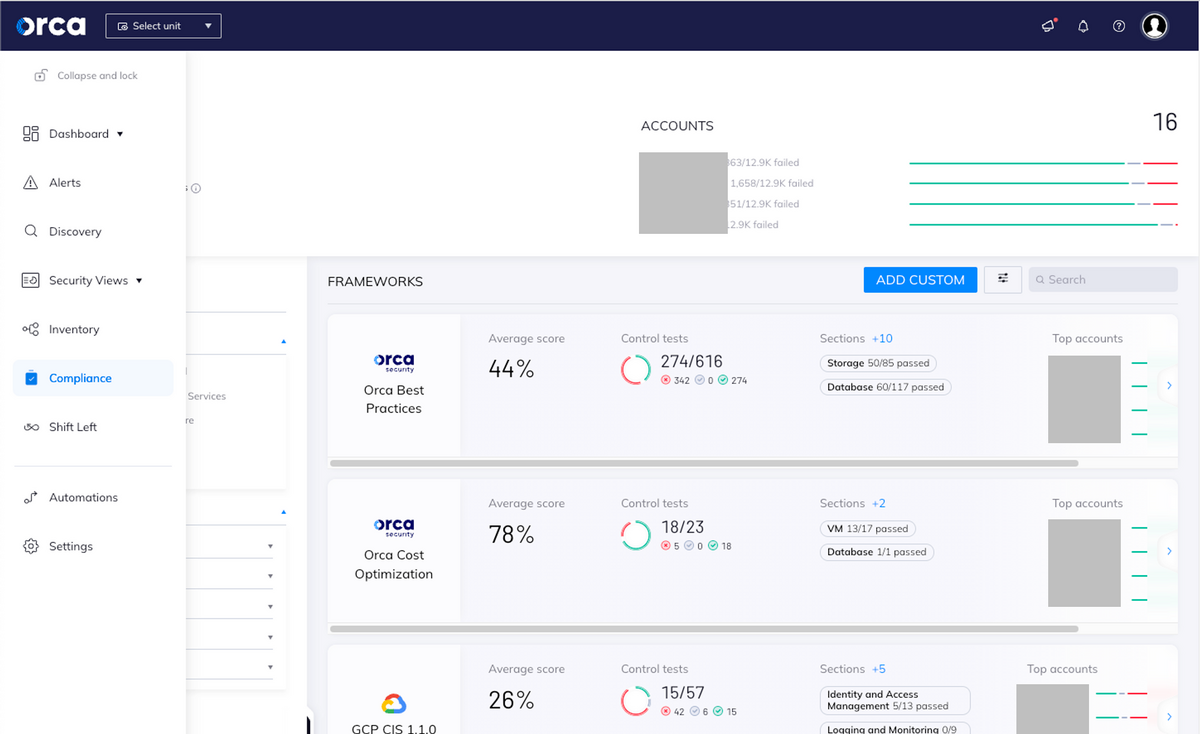Click the Compliance clipboard icon
Viewport: 1200px width, 734px height.
click(x=31, y=378)
